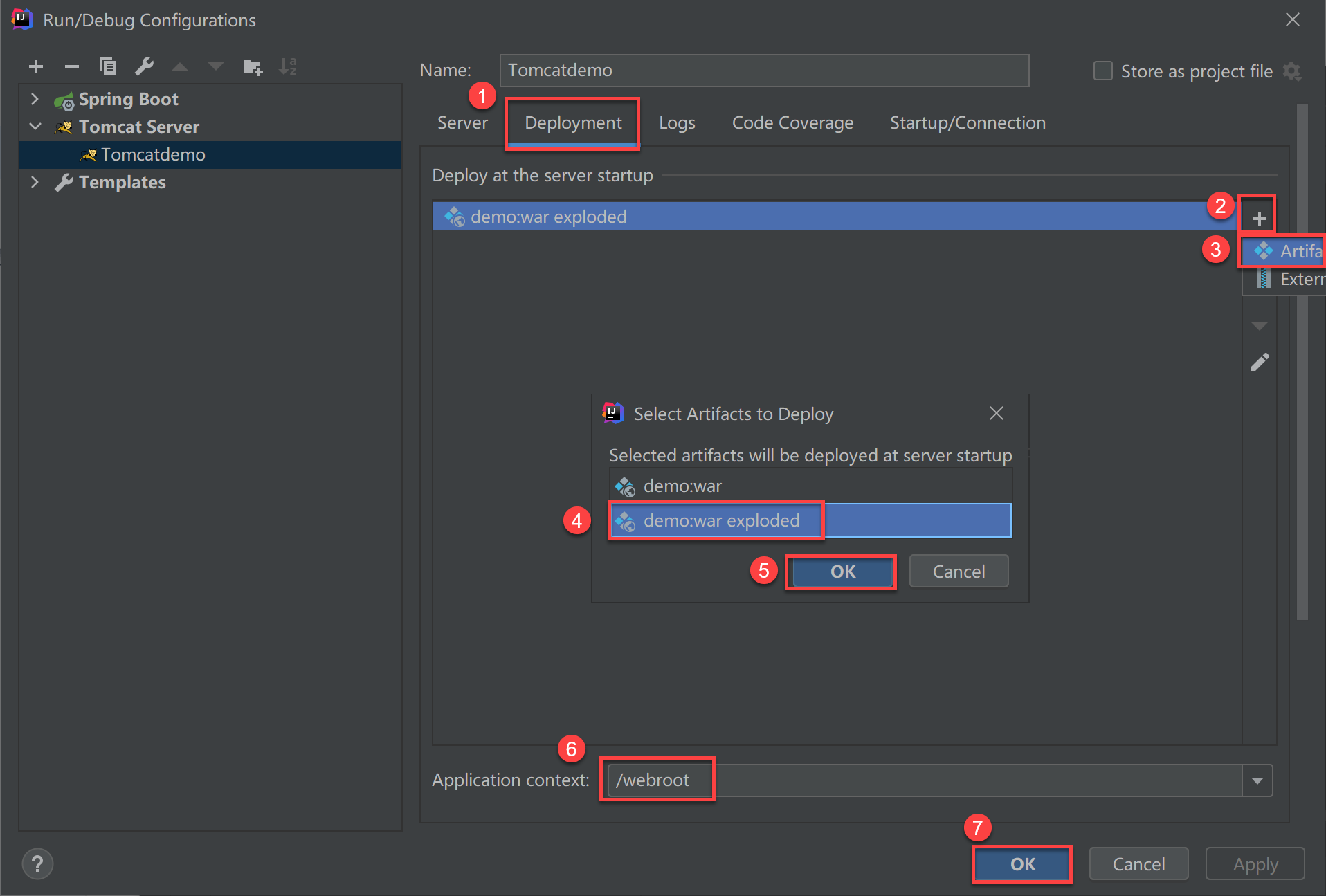Expand the Spring Boot node
This screenshot has height=896, width=1326.
coord(35,99)
